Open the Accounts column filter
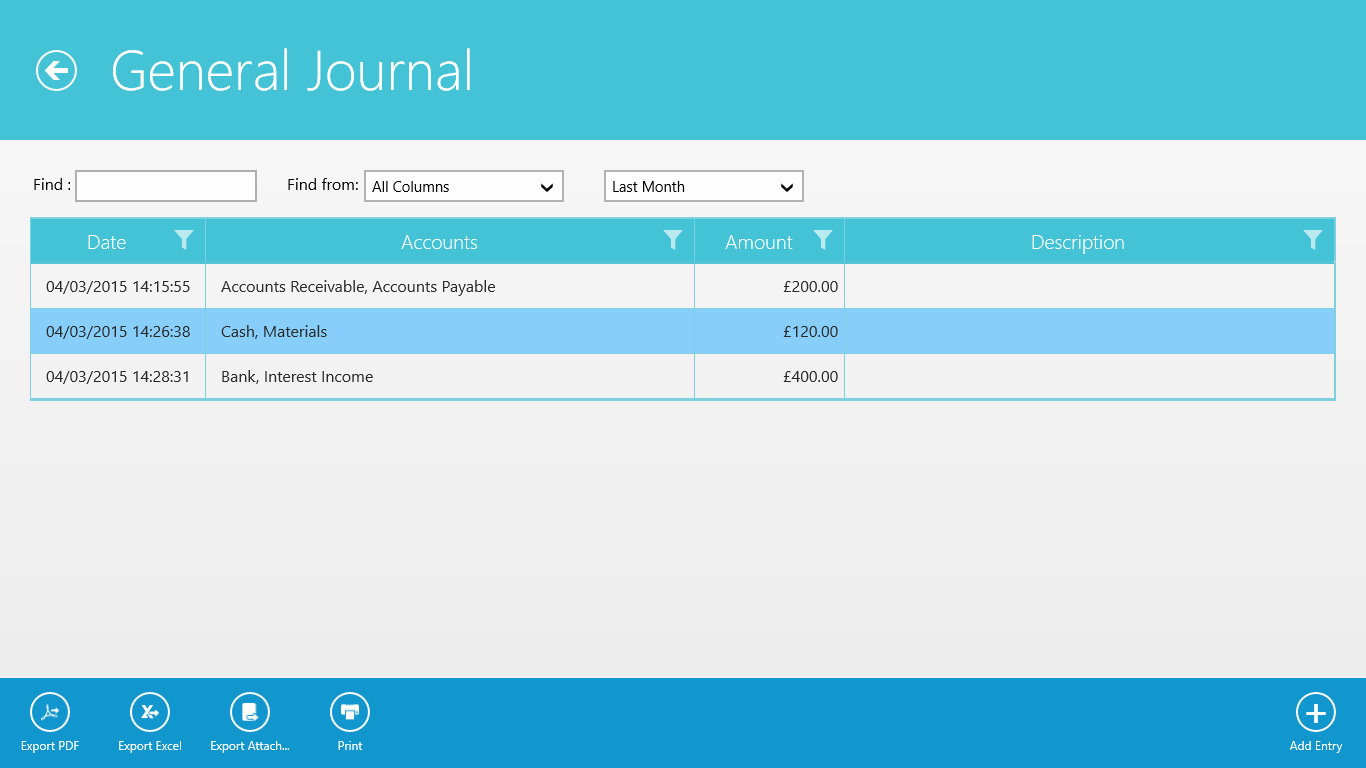This screenshot has width=1366, height=768. click(673, 240)
